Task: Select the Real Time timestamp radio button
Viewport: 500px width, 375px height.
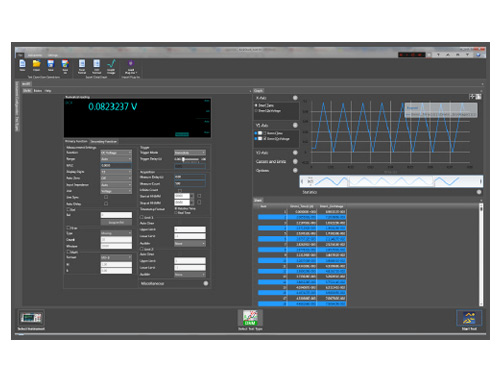Action: coord(176,213)
